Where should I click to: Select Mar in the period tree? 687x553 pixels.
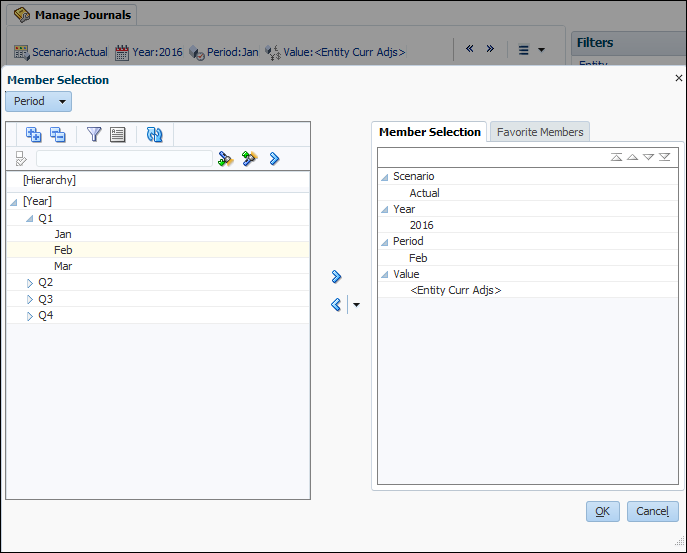63,266
